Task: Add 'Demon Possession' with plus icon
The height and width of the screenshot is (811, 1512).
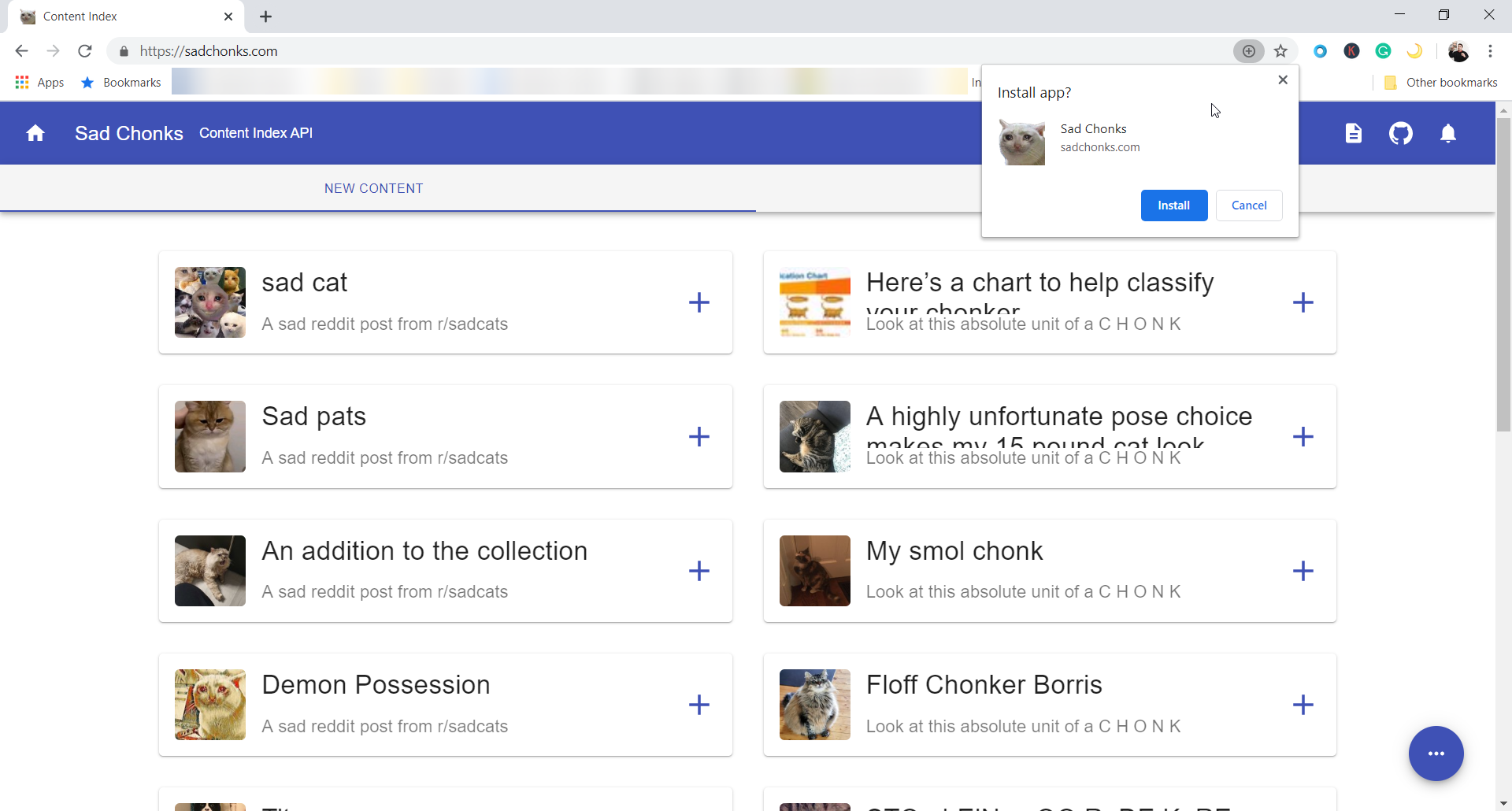Action: [x=699, y=705]
